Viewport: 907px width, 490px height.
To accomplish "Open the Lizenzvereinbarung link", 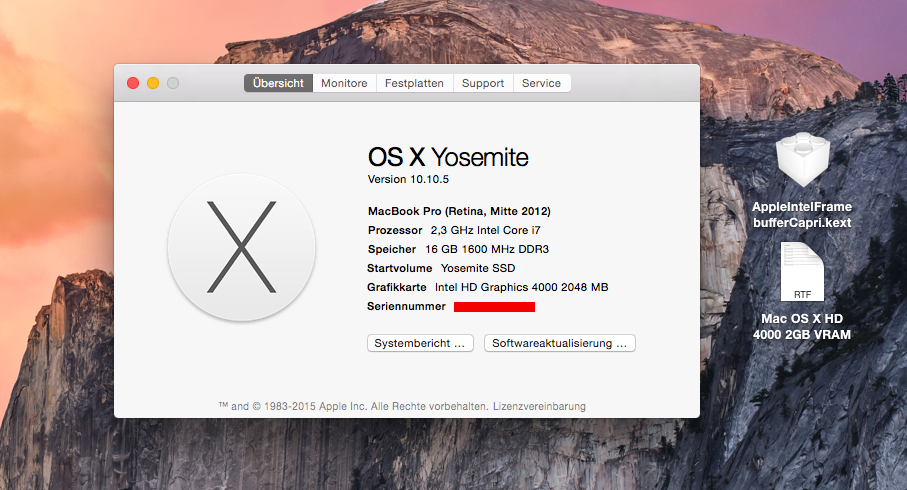I will [x=539, y=406].
